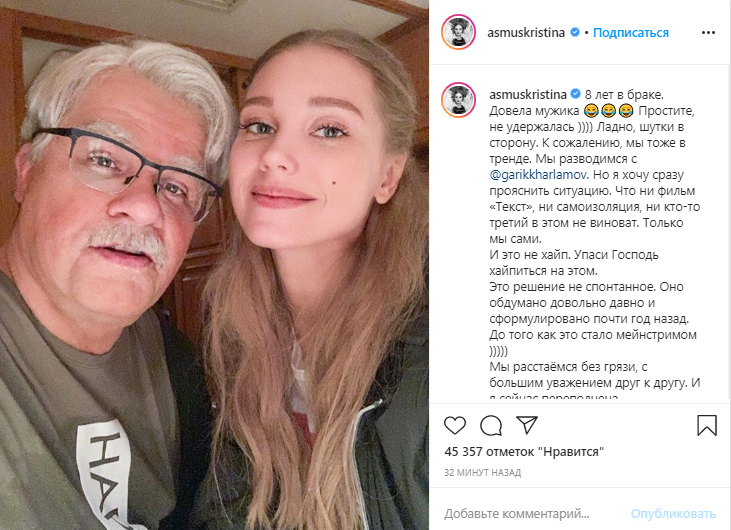Image resolution: width=731 pixels, height=530 pixels.
Task: Open asmuskristina profile from header username
Action: [x=526, y=33]
